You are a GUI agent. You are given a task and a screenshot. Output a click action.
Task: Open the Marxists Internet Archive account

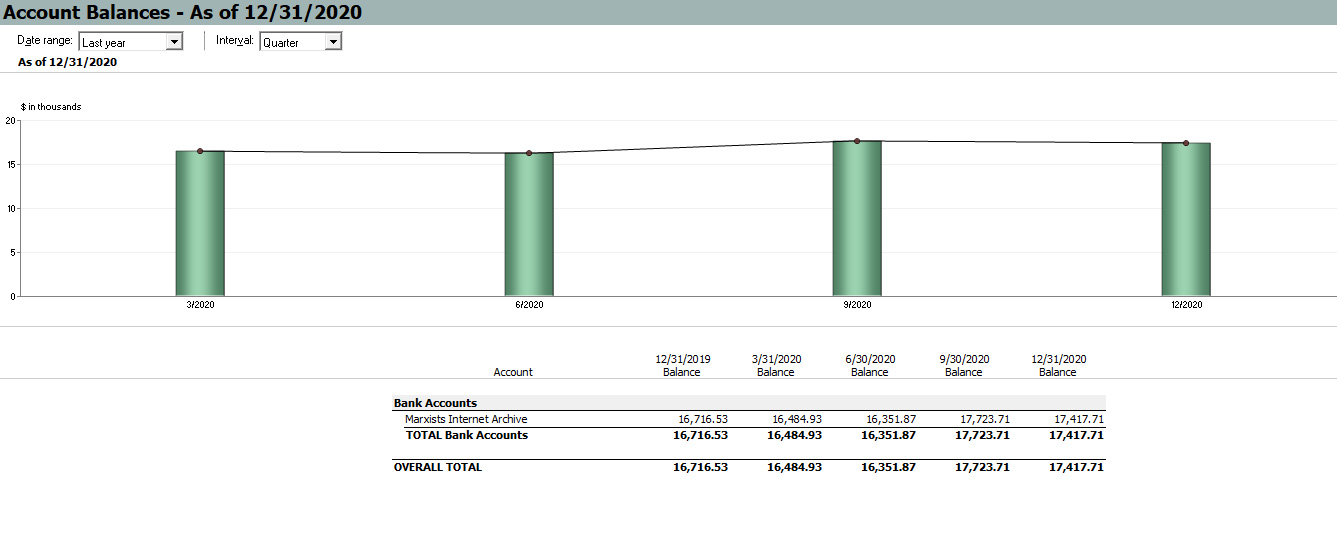pos(466,419)
